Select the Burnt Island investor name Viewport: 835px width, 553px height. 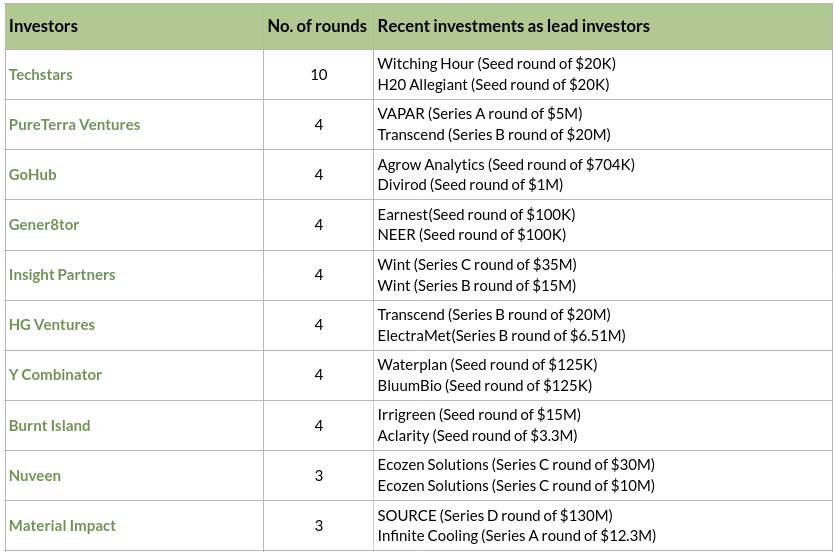point(50,425)
